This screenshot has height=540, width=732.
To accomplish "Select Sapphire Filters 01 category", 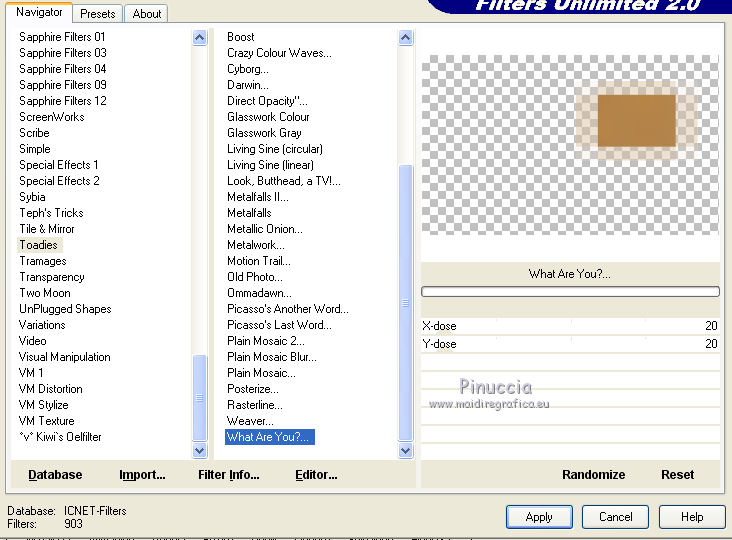I will (x=62, y=37).
